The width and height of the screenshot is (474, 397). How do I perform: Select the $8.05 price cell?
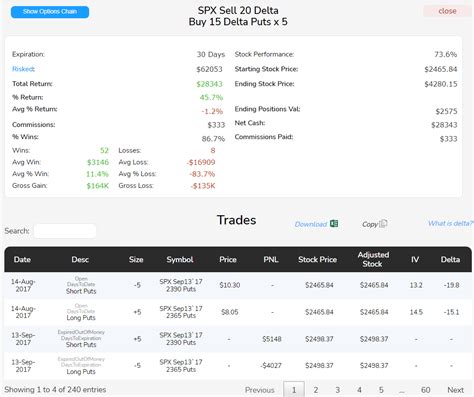tap(230, 312)
